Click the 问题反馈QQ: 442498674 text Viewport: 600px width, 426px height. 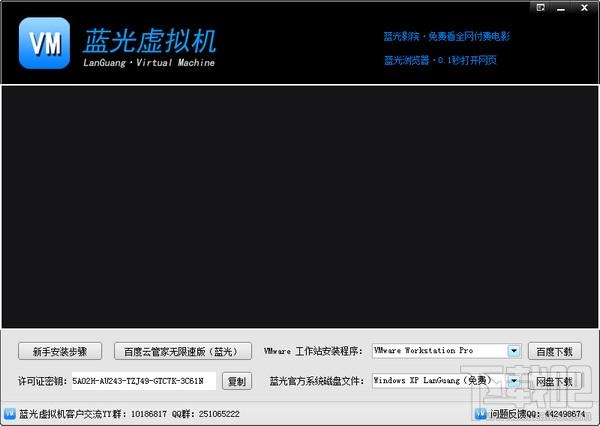pyautogui.click(x=538, y=414)
